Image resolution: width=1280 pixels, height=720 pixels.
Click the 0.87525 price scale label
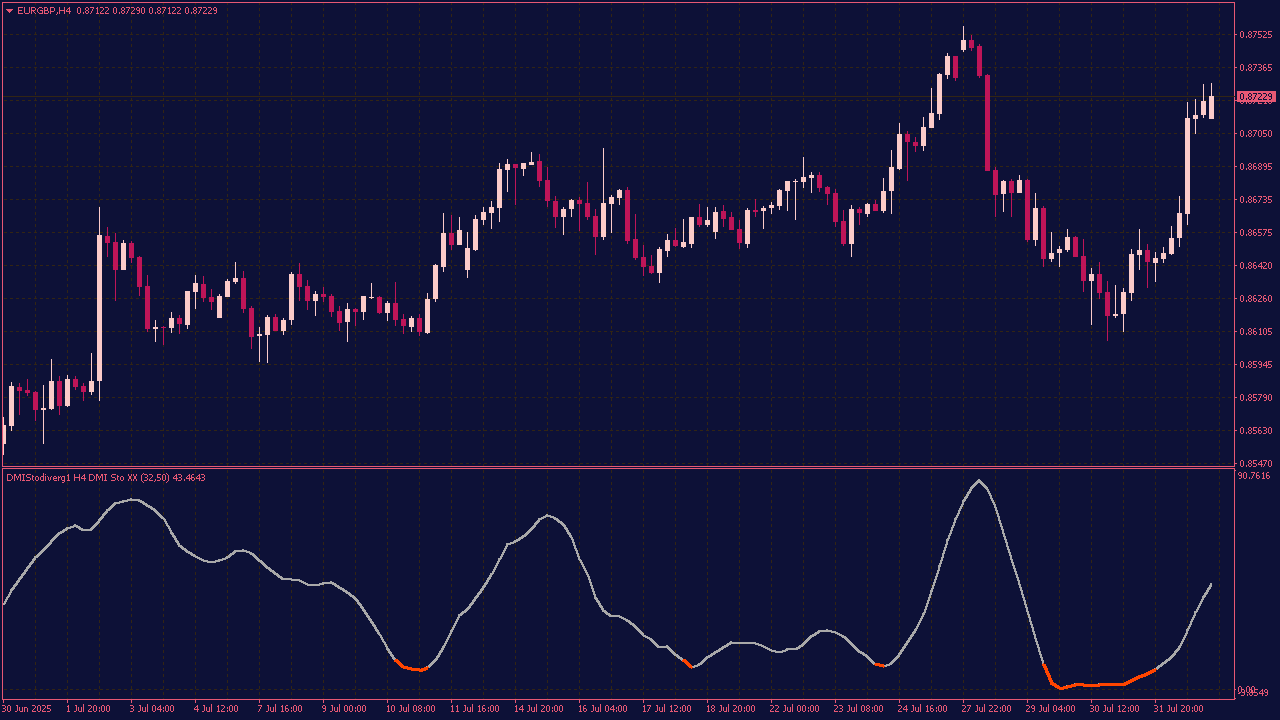1256,35
